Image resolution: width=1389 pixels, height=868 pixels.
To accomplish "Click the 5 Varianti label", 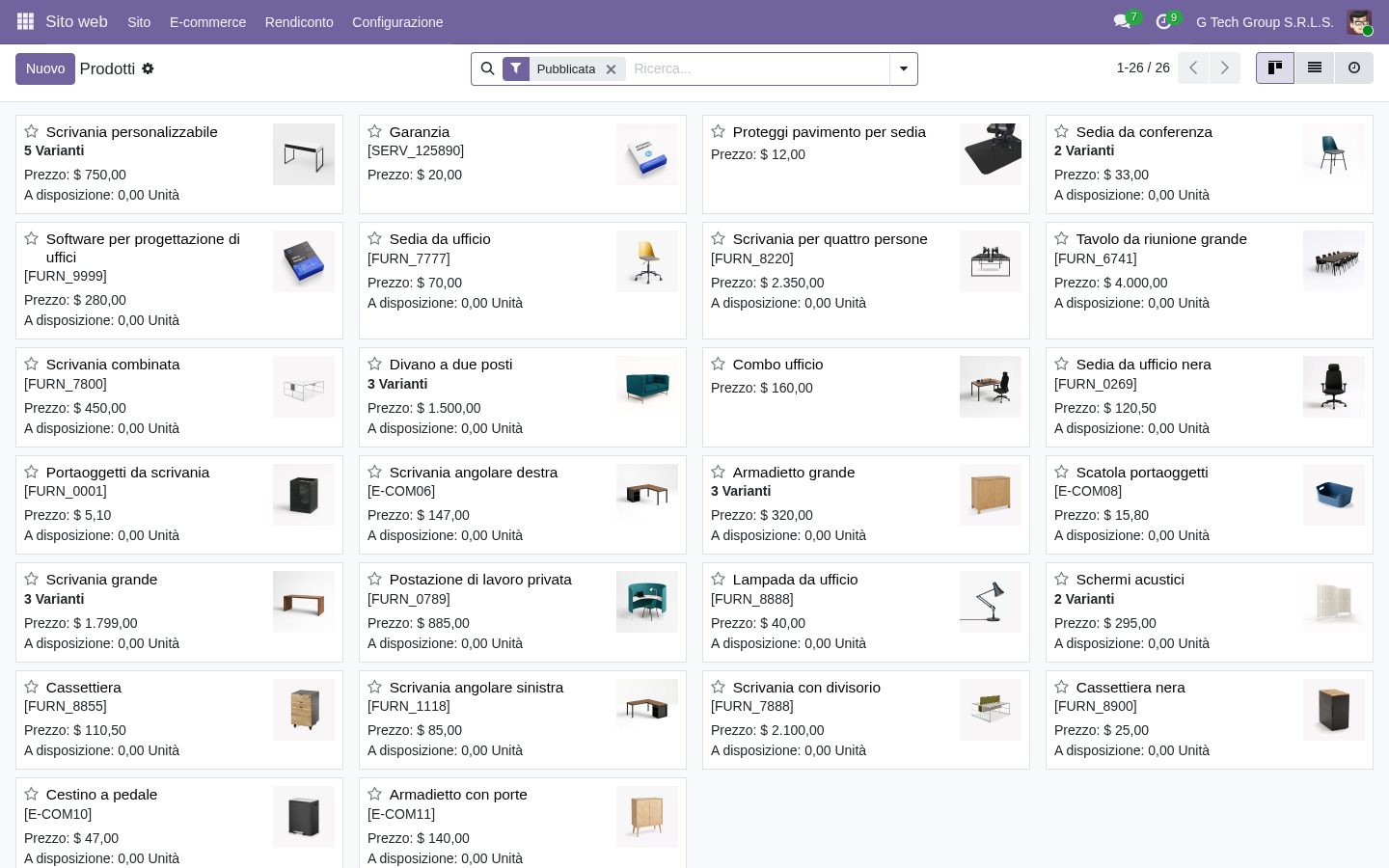I will (x=54, y=150).
